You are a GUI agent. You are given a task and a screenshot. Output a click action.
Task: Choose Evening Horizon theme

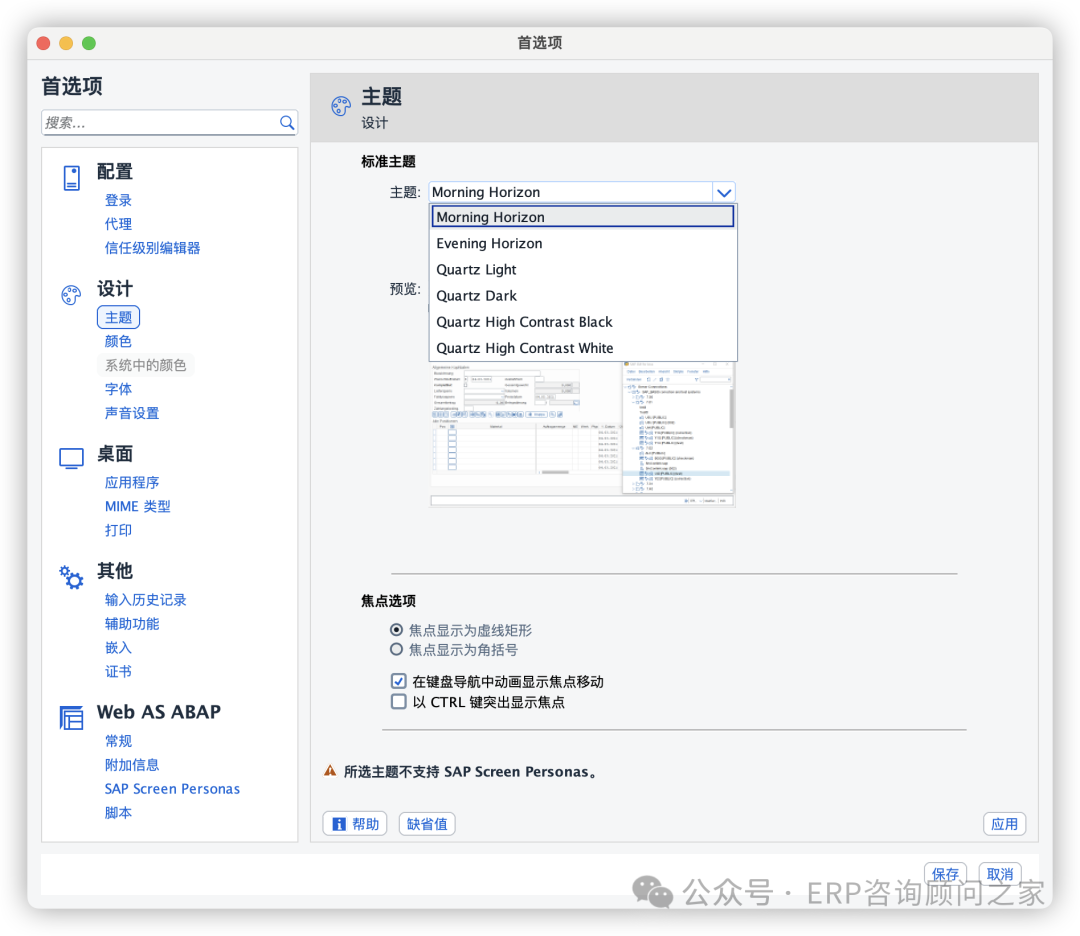click(583, 243)
